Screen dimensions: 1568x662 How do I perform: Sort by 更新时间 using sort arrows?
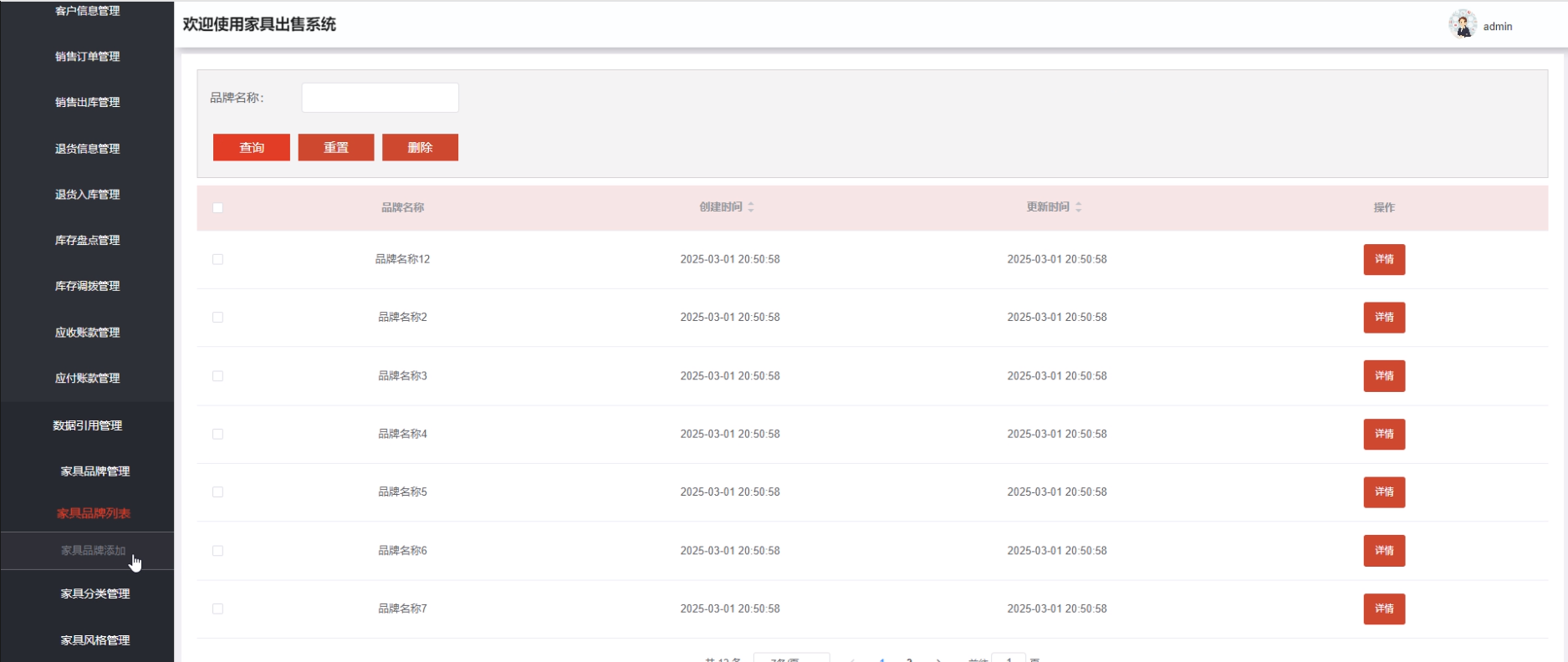[1079, 207]
